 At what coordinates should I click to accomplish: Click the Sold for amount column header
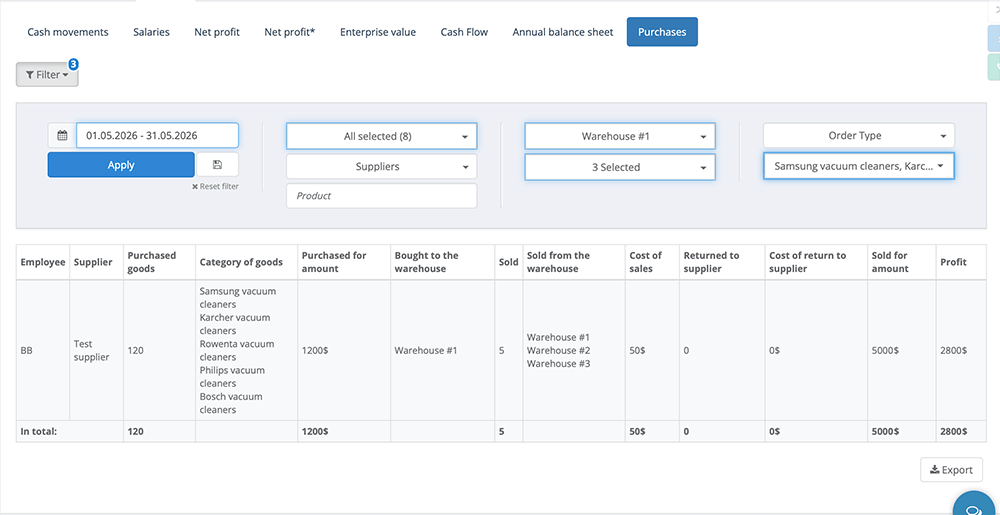[x=902, y=262]
